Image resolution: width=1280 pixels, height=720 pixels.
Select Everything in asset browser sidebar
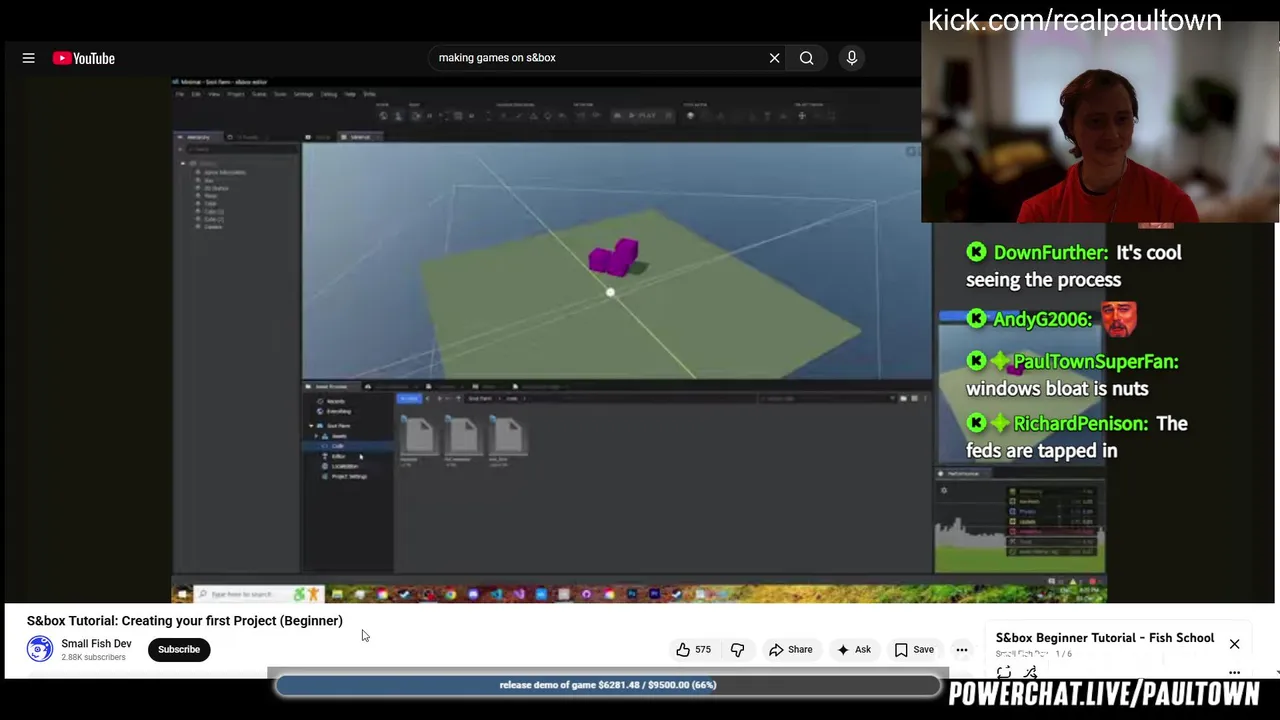338,411
